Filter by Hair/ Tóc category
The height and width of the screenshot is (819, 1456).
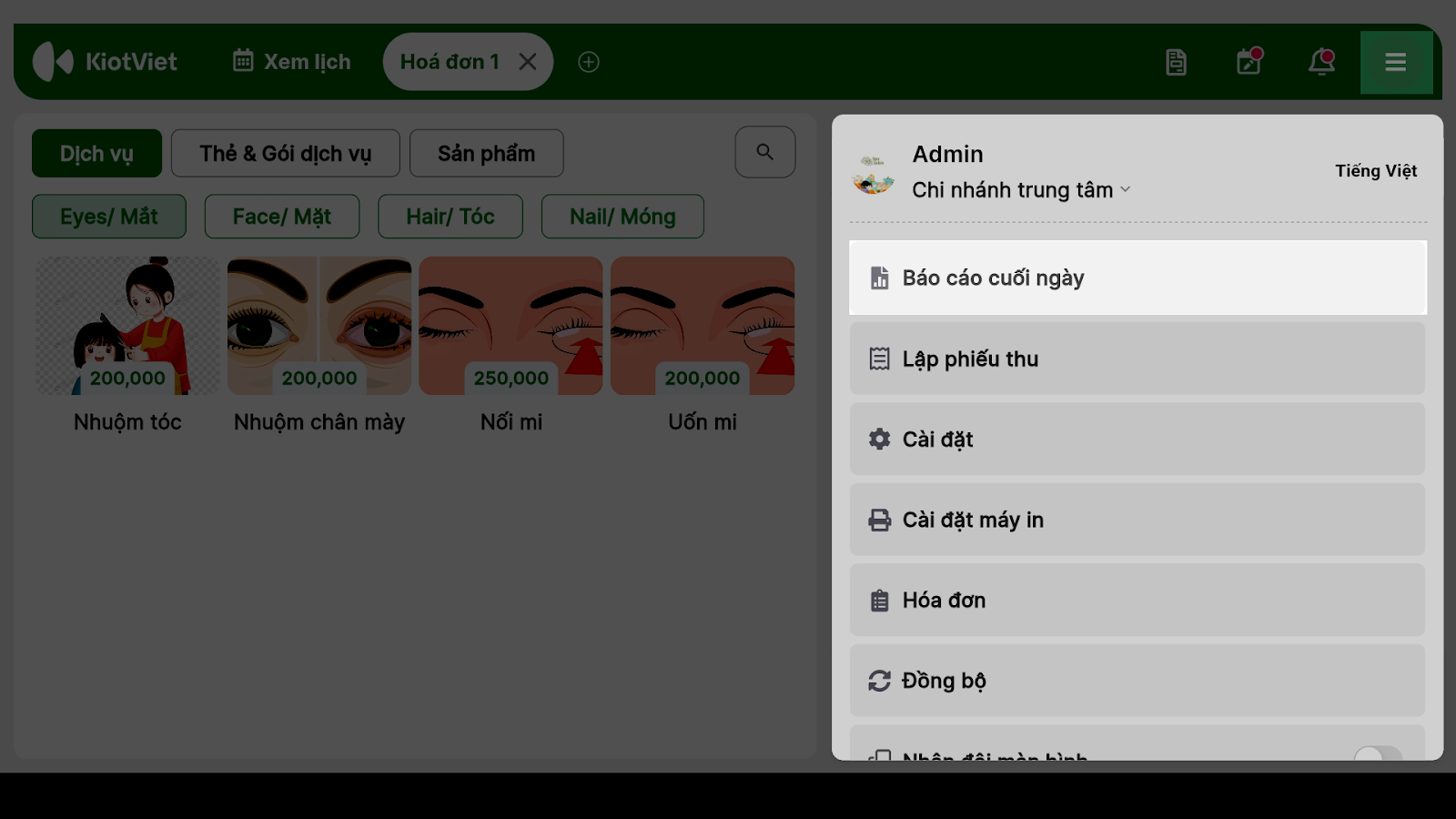coord(450,217)
